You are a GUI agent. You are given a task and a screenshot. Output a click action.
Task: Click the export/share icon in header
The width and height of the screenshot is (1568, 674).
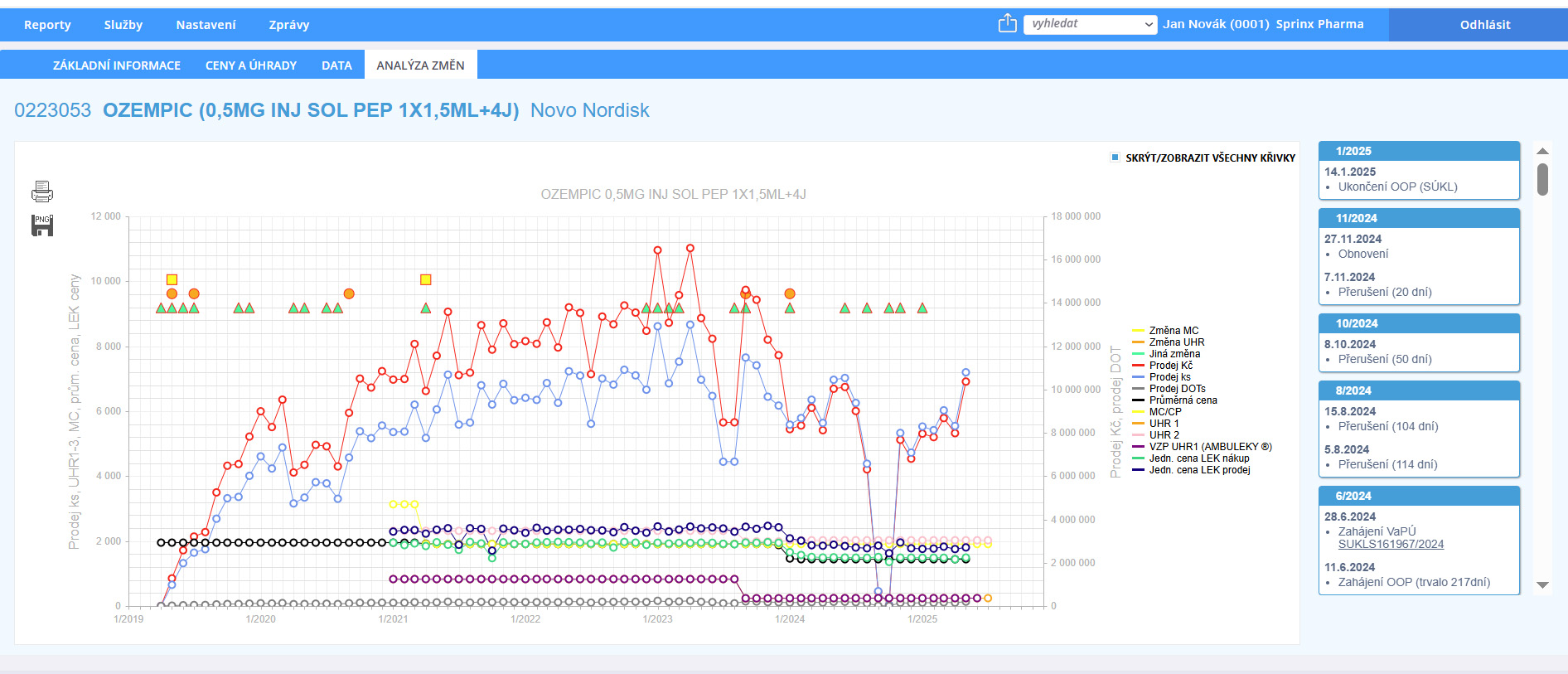point(1007,23)
